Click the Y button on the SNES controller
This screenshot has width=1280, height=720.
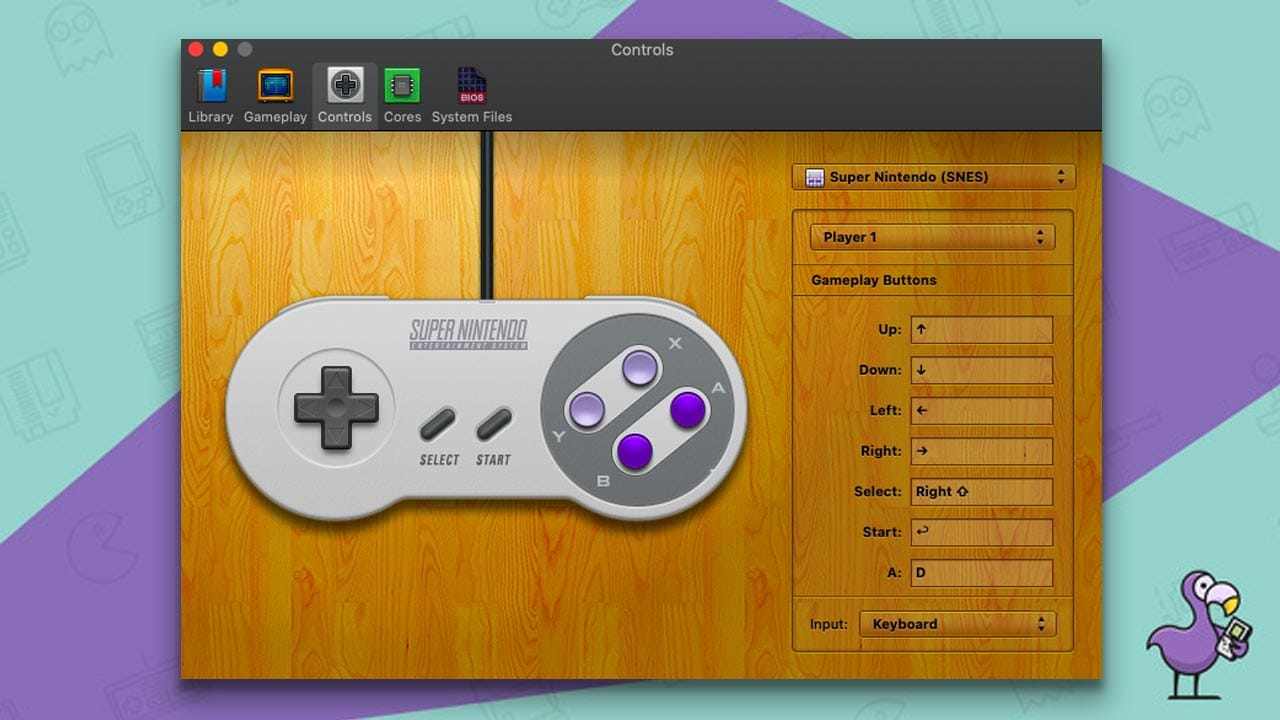tap(586, 410)
